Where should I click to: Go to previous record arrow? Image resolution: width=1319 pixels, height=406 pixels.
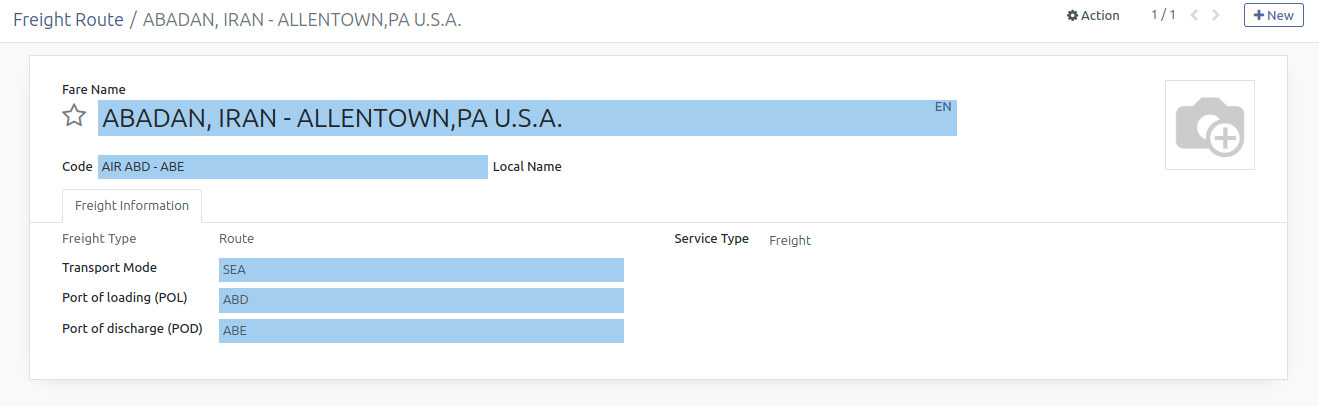[x=1195, y=16]
